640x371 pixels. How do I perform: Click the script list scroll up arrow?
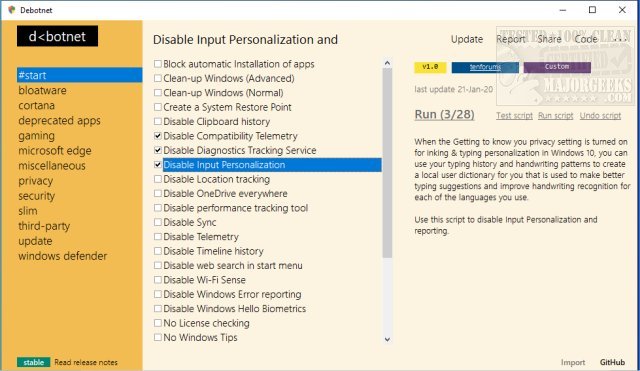click(387, 63)
